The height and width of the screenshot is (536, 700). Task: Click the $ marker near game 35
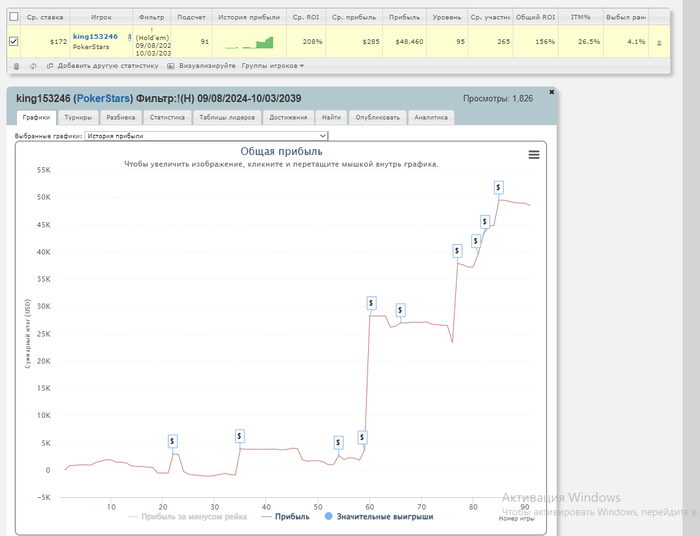coord(240,435)
